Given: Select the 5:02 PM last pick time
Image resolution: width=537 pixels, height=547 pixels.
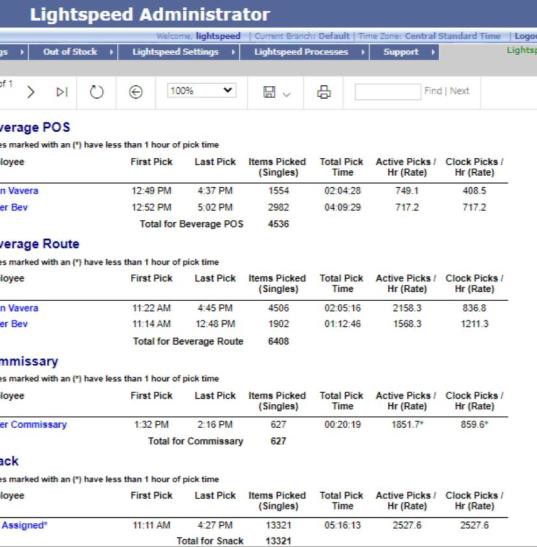Looking at the screenshot, I should pyautogui.click(x=215, y=207).
